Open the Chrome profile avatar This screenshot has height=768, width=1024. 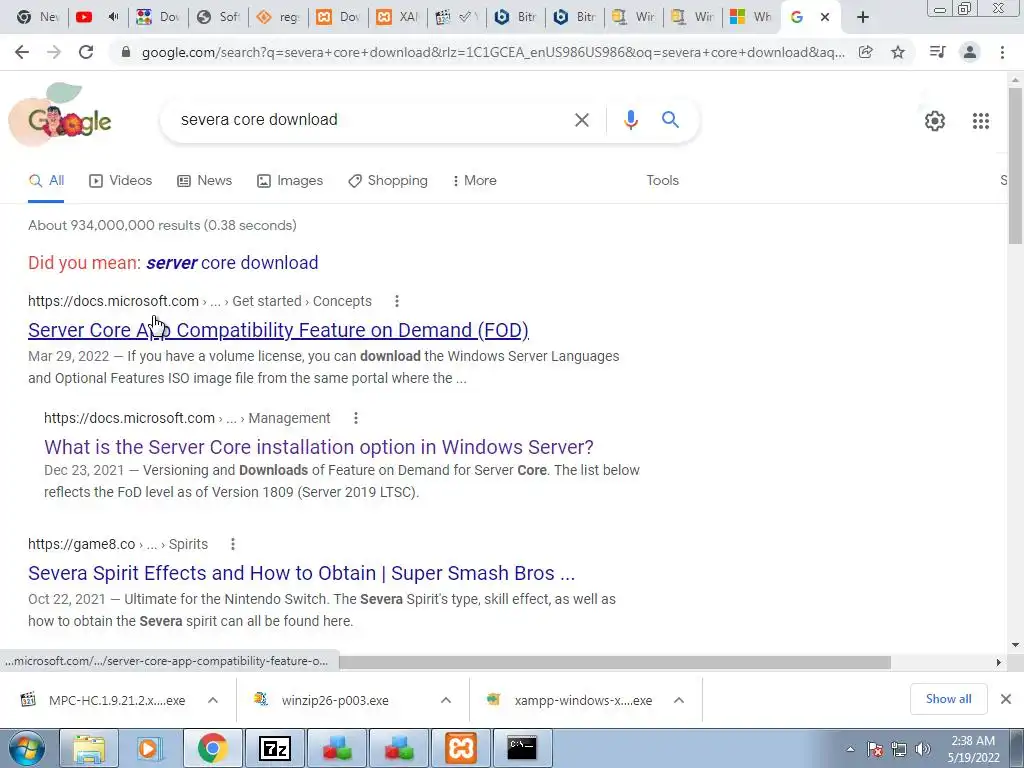point(970,52)
